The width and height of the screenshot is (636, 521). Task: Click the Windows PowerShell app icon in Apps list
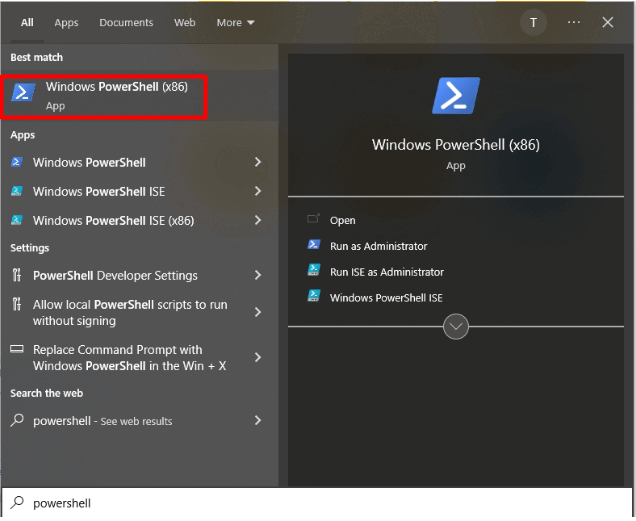click(x=17, y=162)
